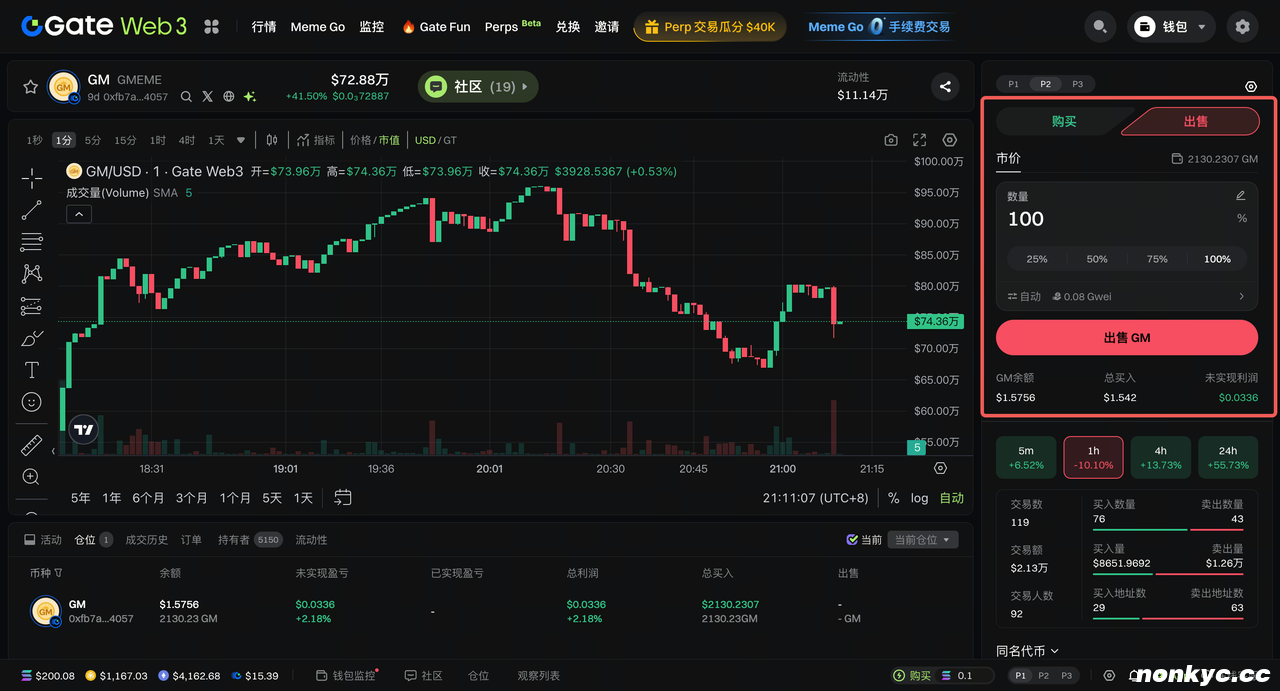The width and height of the screenshot is (1280, 691).
Task: Open the 成交历史 tab
Action: [146, 540]
